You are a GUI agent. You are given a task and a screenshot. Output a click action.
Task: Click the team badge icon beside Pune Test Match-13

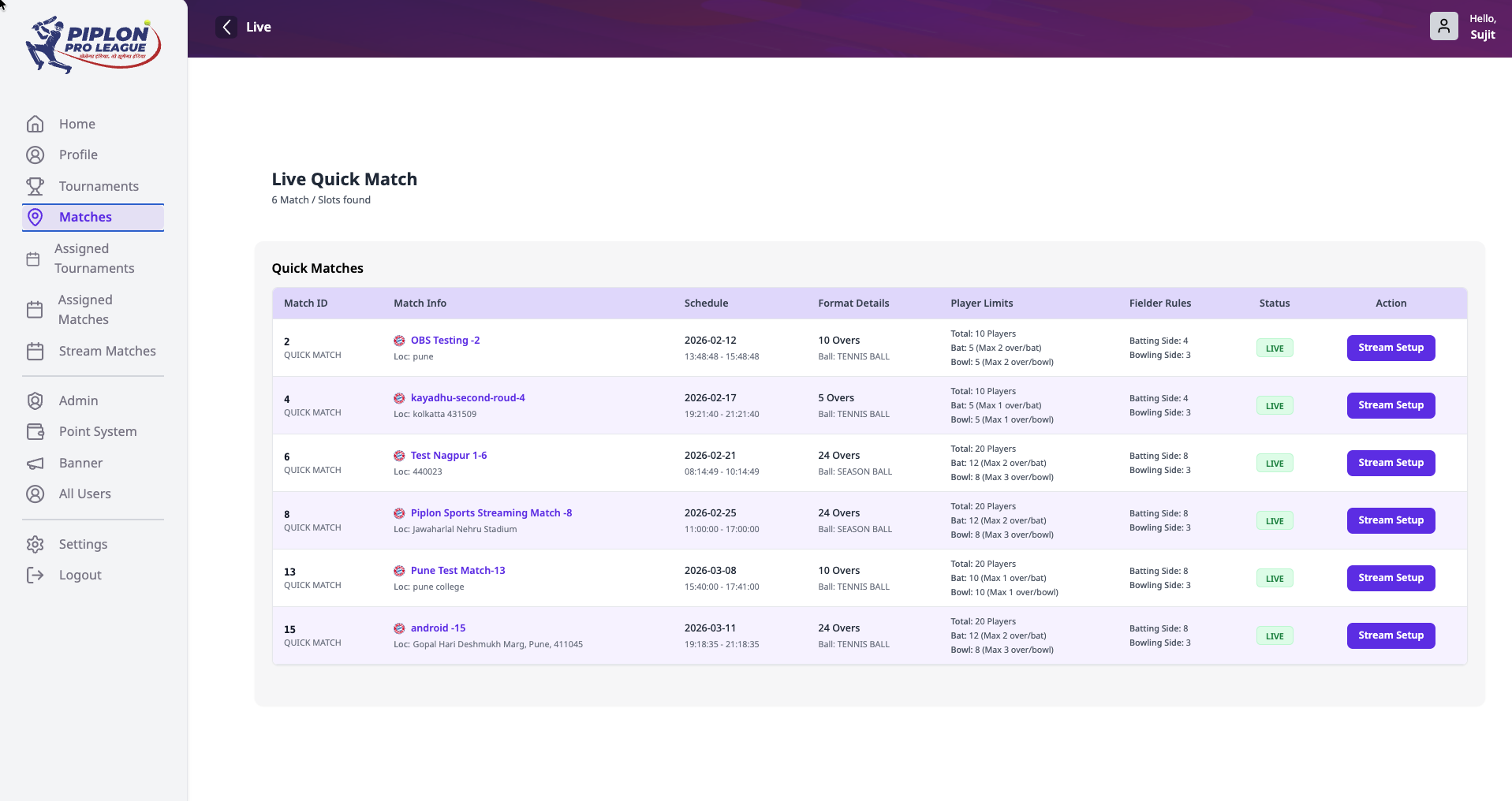click(x=399, y=571)
